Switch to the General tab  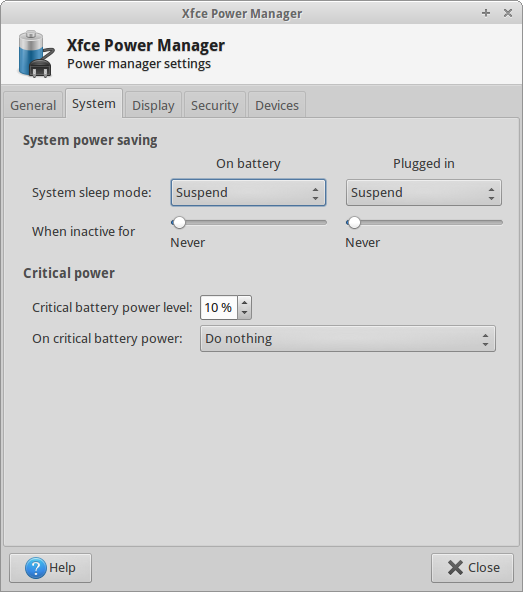coord(33,105)
